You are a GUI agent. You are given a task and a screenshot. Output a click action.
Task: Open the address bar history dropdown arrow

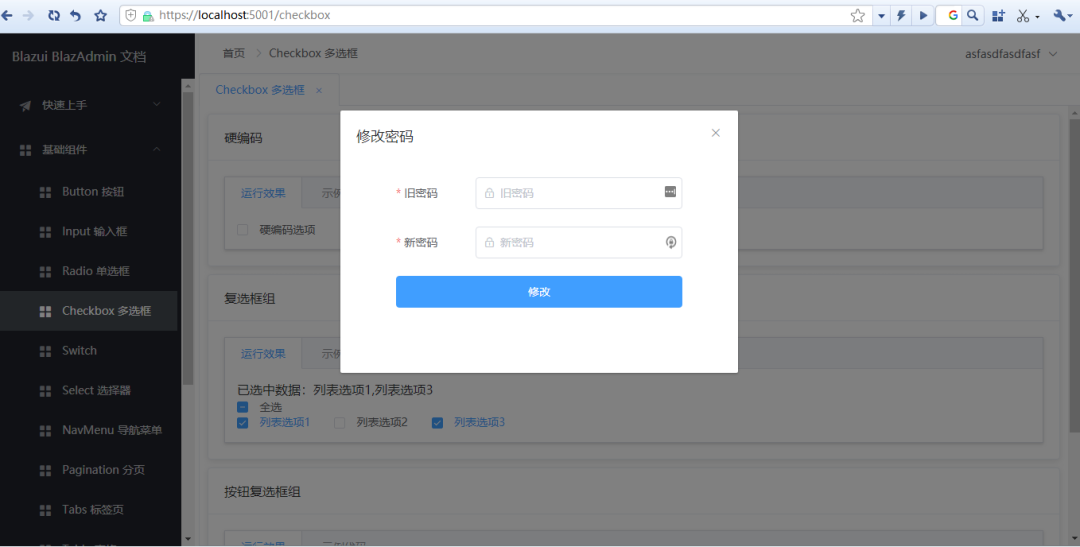(881, 15)
